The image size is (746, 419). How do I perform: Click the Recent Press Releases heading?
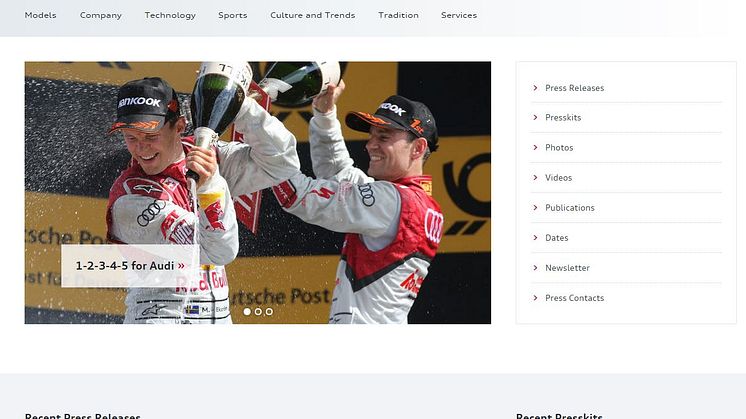[x=82, y=415]
